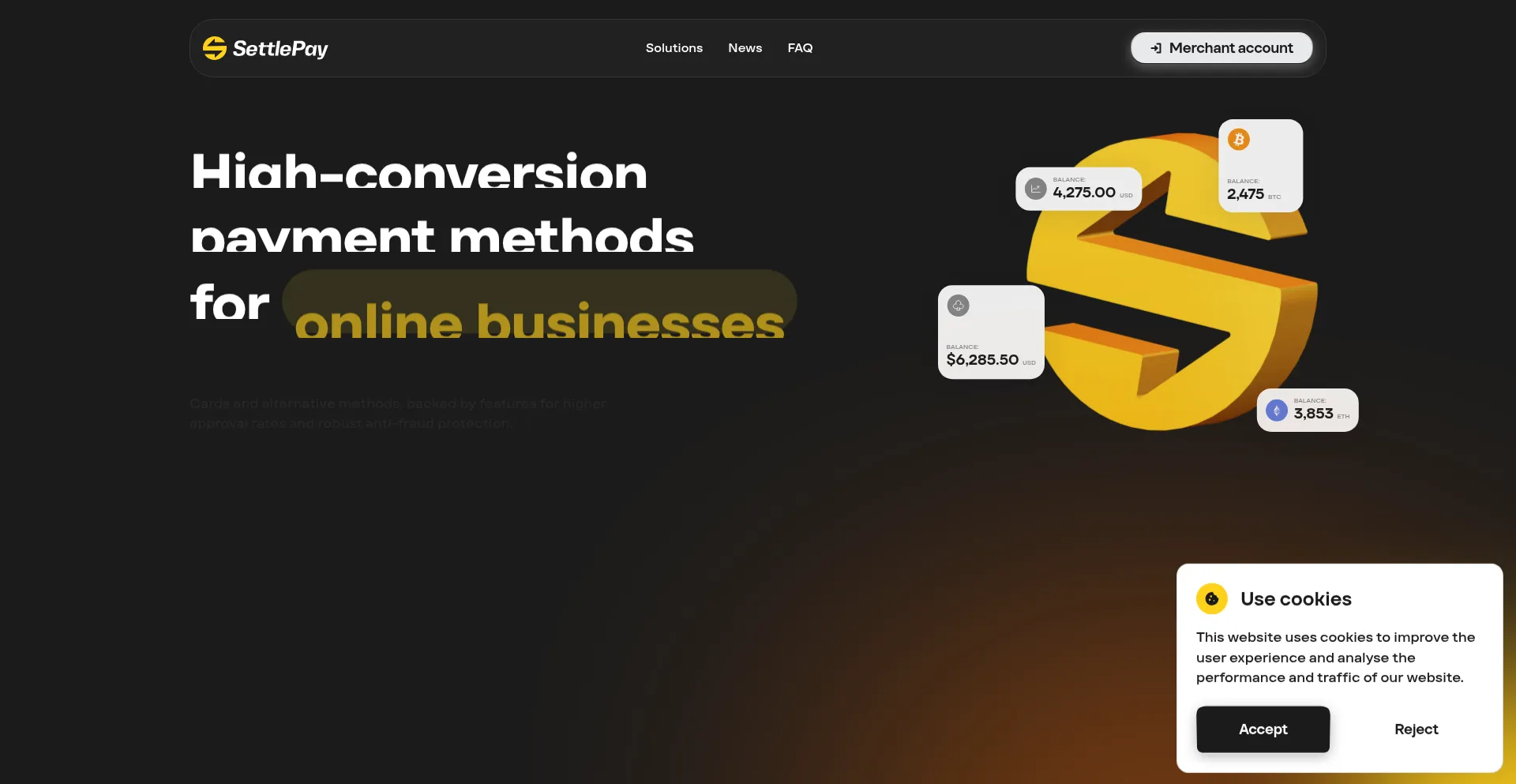Click the SettlePay wordmark text

[280, 49]
